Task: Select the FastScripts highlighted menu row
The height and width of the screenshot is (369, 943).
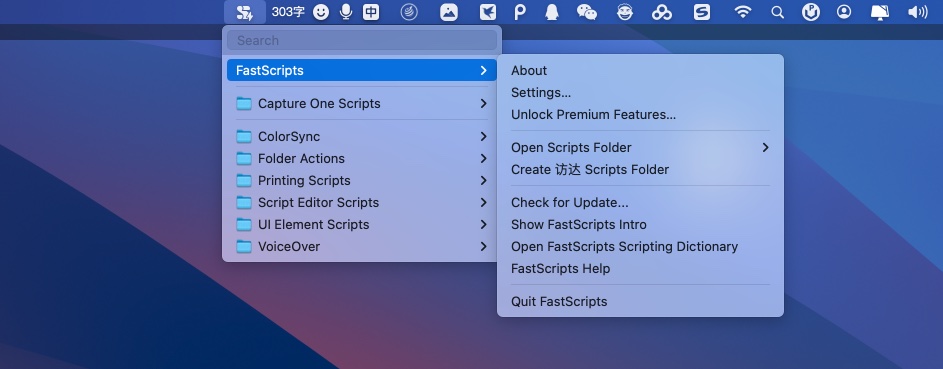Action: [x=362, y=70]
